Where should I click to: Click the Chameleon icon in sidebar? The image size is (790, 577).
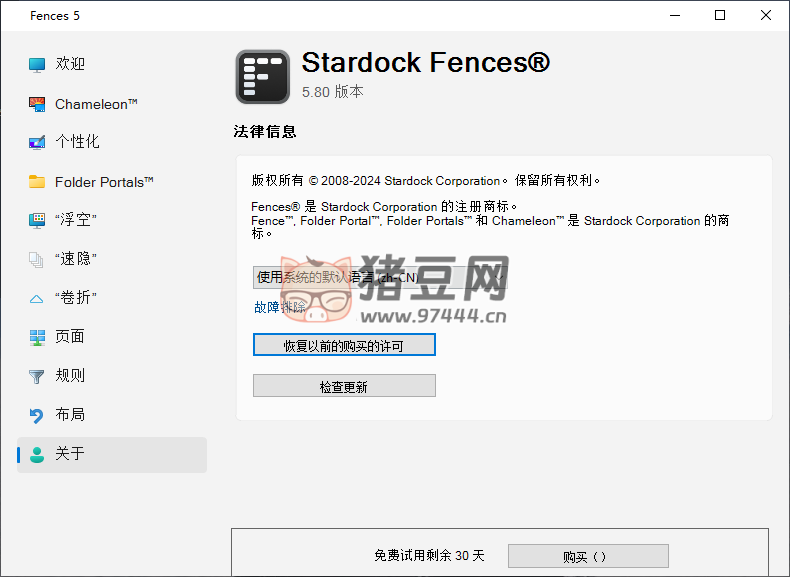tap(37, 104)
